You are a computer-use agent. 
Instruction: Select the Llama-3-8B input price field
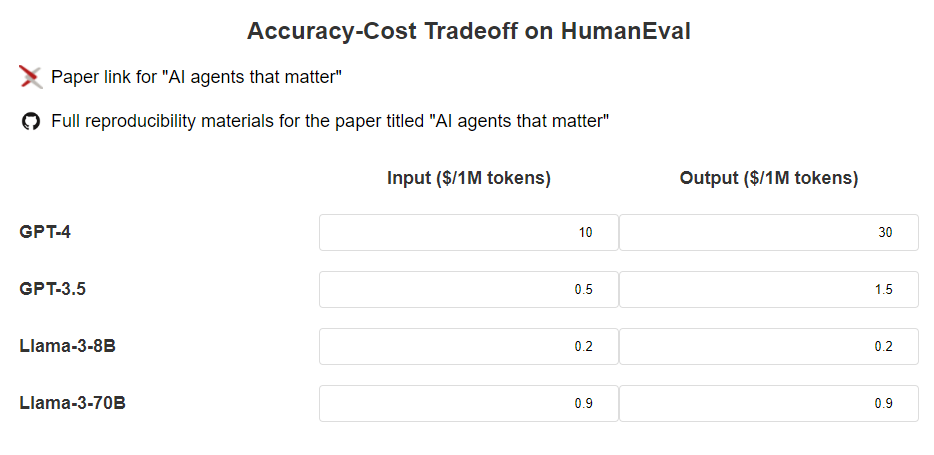pyautogui.click(x=469, y=347)
